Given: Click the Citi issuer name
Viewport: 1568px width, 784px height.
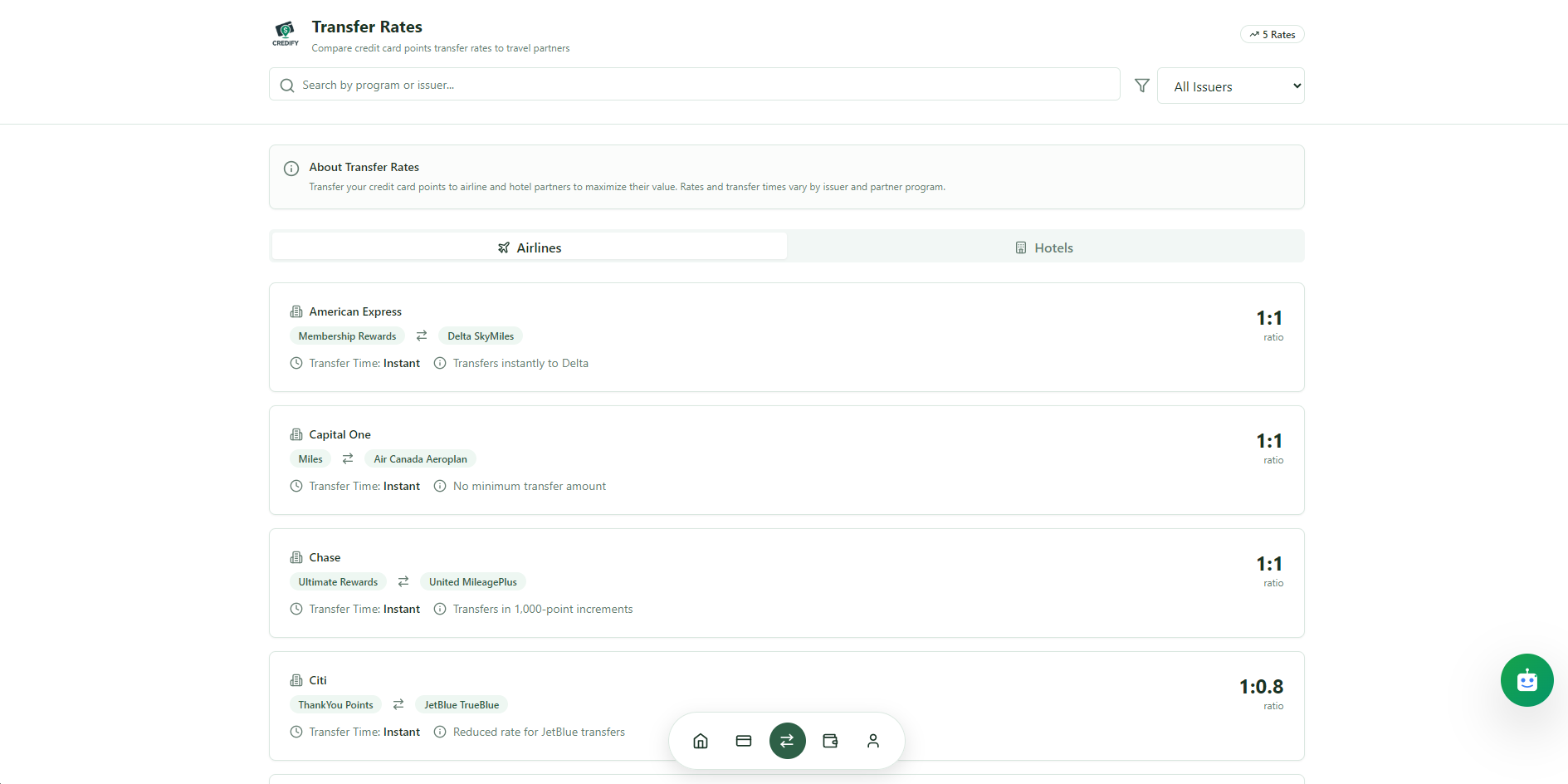Looking at the screenshot, I should click(318, 680).
